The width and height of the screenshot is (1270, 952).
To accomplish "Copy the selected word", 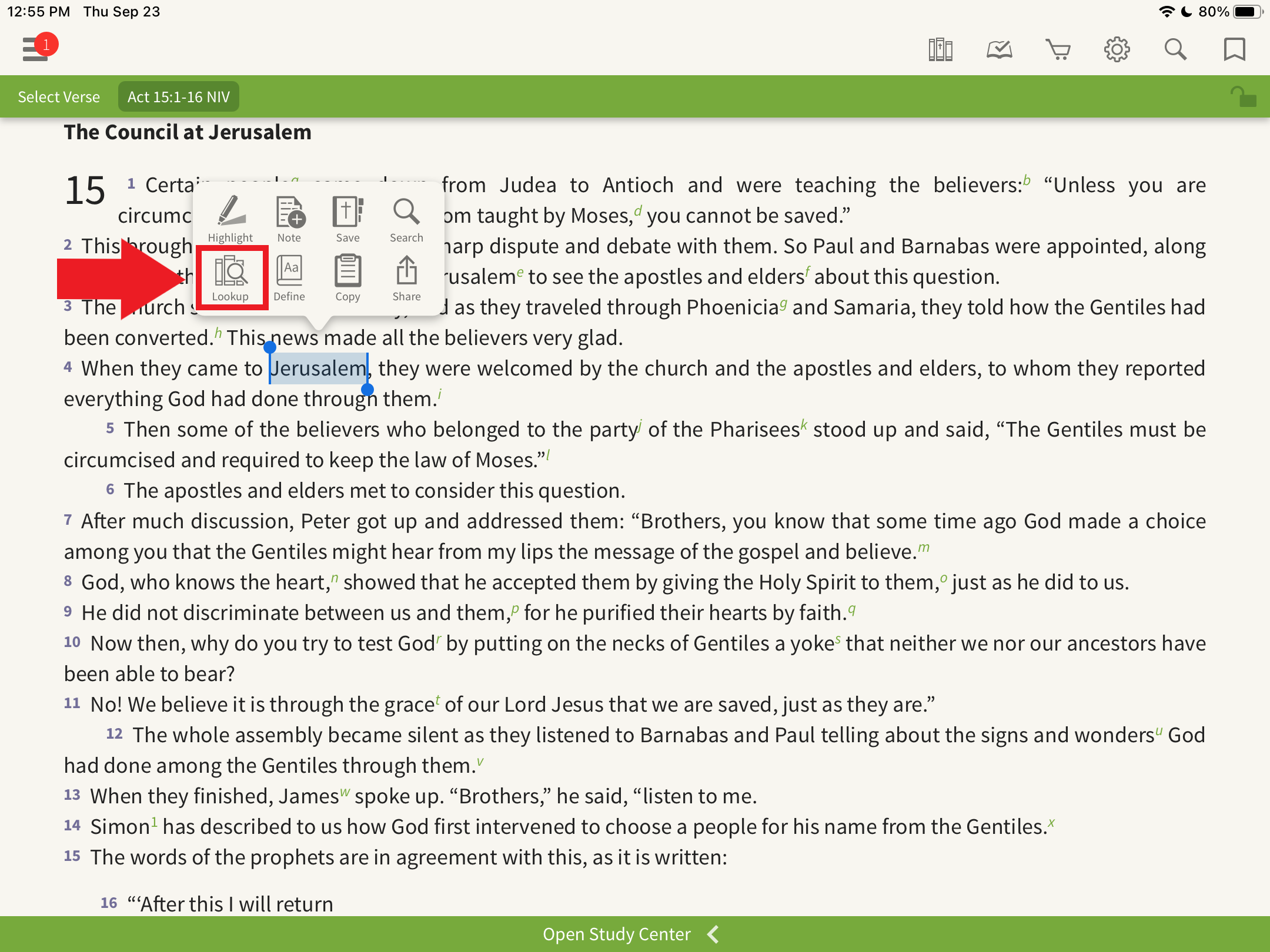I will click(348, 279).
